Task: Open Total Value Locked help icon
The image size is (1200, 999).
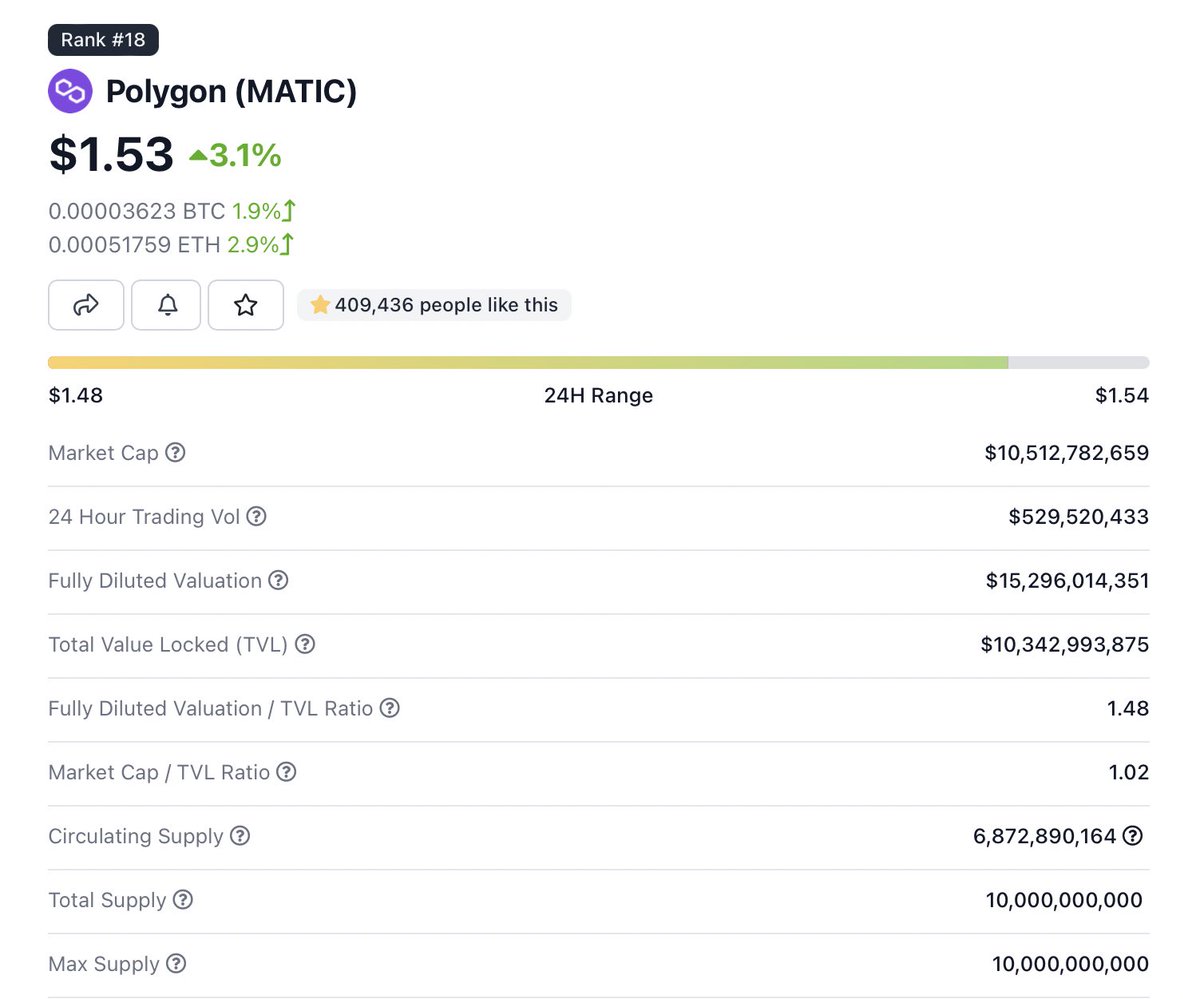Action: pyautogui.click(x=305, y=645)
